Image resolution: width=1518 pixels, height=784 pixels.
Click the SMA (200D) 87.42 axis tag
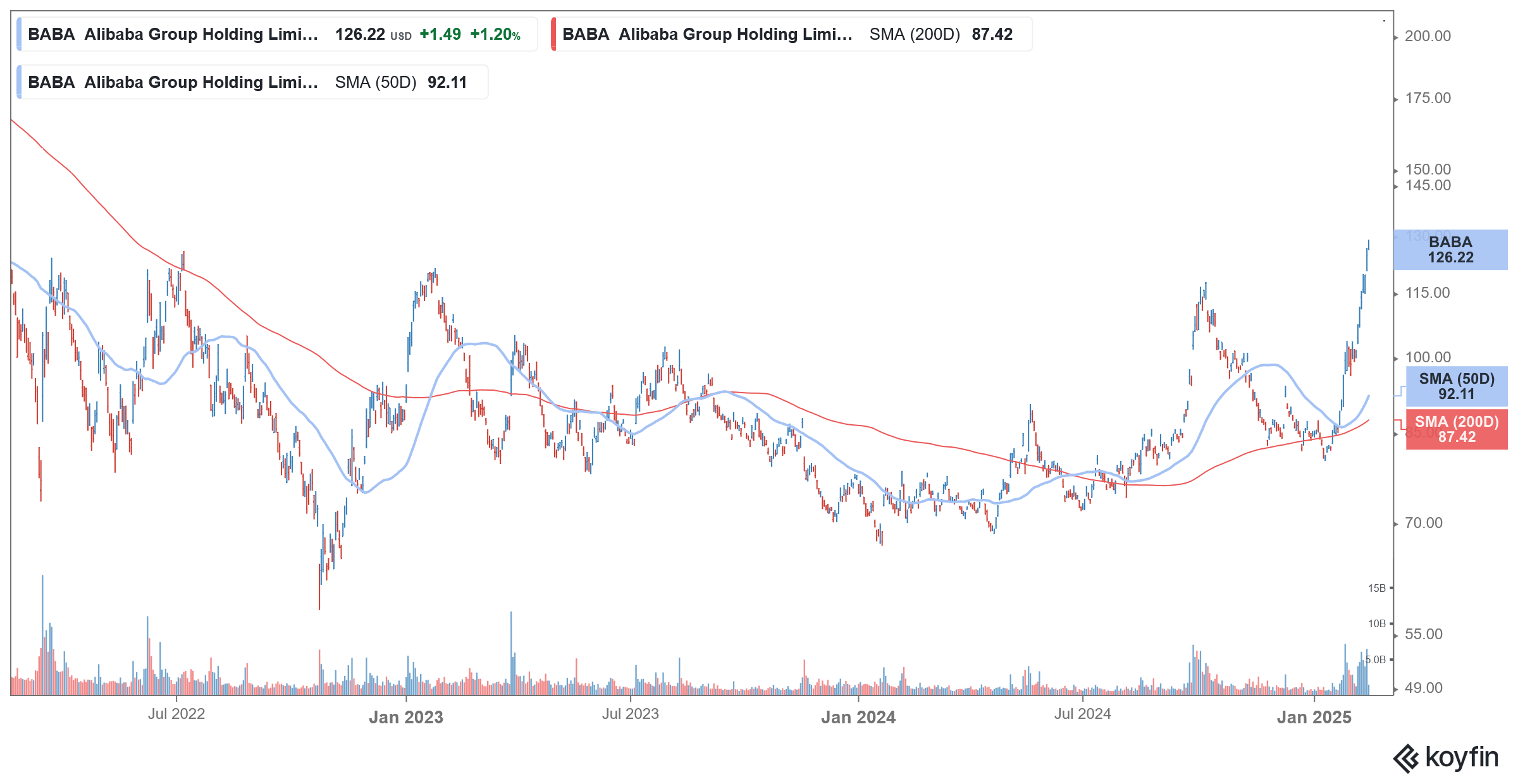pos(1457,429)
